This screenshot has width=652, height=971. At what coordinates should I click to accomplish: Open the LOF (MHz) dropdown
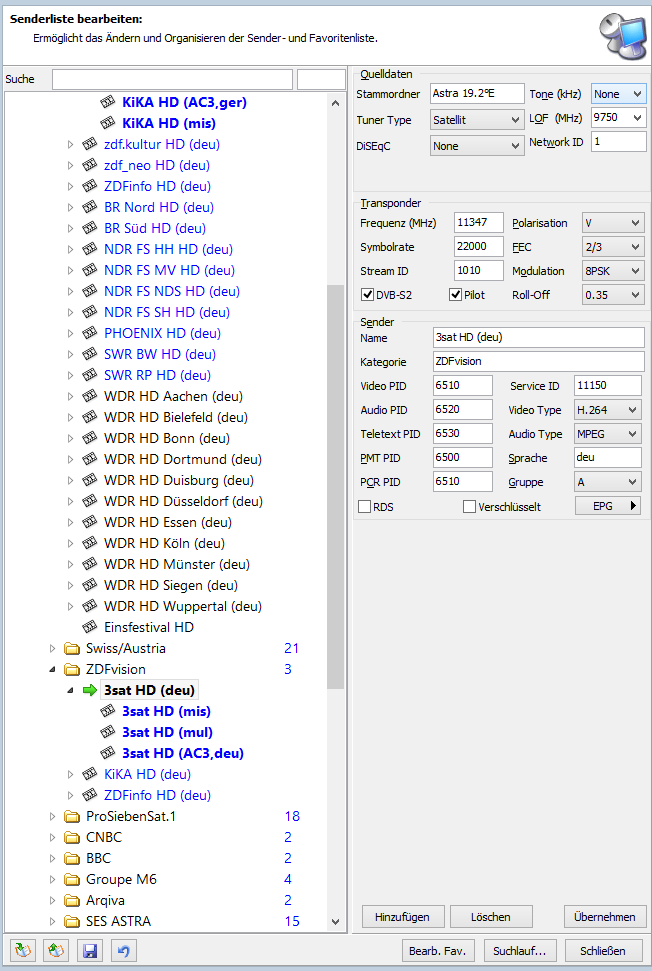(x=619, y=118)
